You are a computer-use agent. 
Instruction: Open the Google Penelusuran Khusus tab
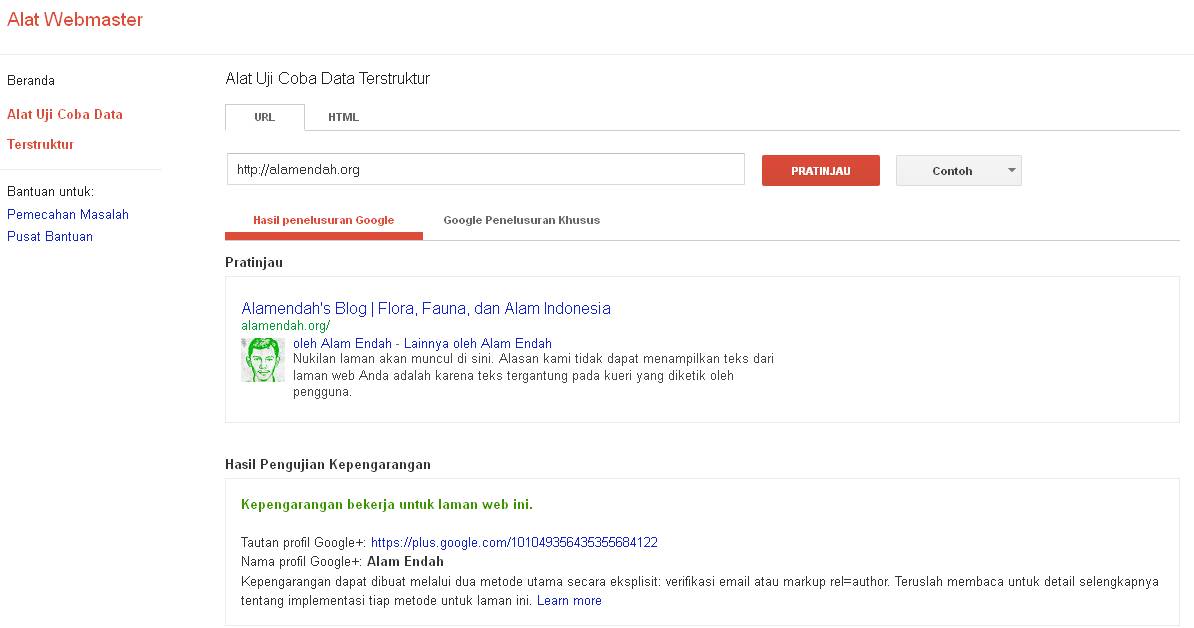click(x=521, y=220)
